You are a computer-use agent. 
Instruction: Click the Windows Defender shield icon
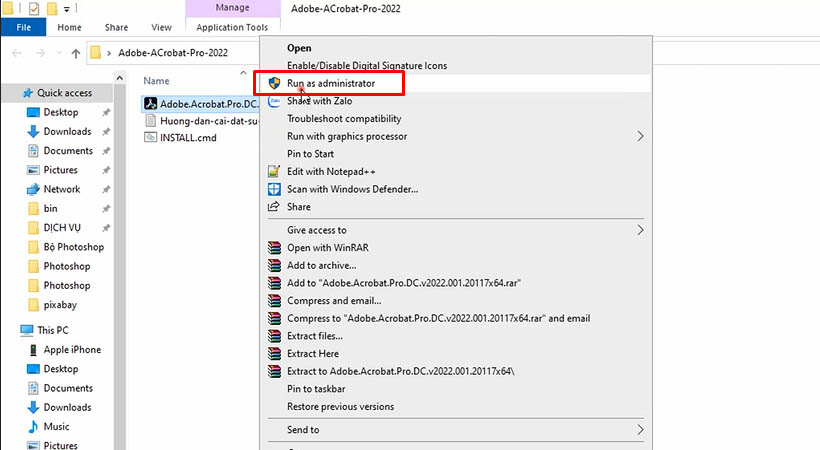click(274, 189)
